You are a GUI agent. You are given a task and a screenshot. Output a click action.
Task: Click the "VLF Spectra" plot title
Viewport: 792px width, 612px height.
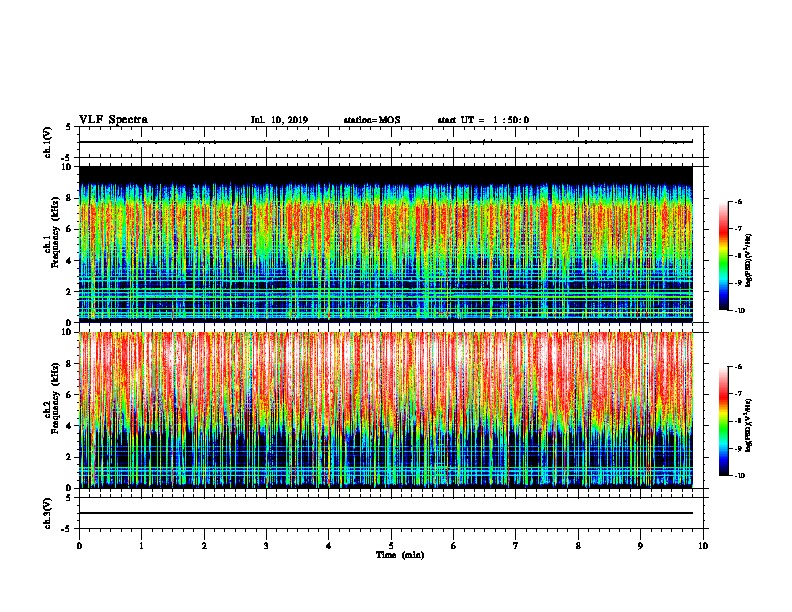coord(113,120)
